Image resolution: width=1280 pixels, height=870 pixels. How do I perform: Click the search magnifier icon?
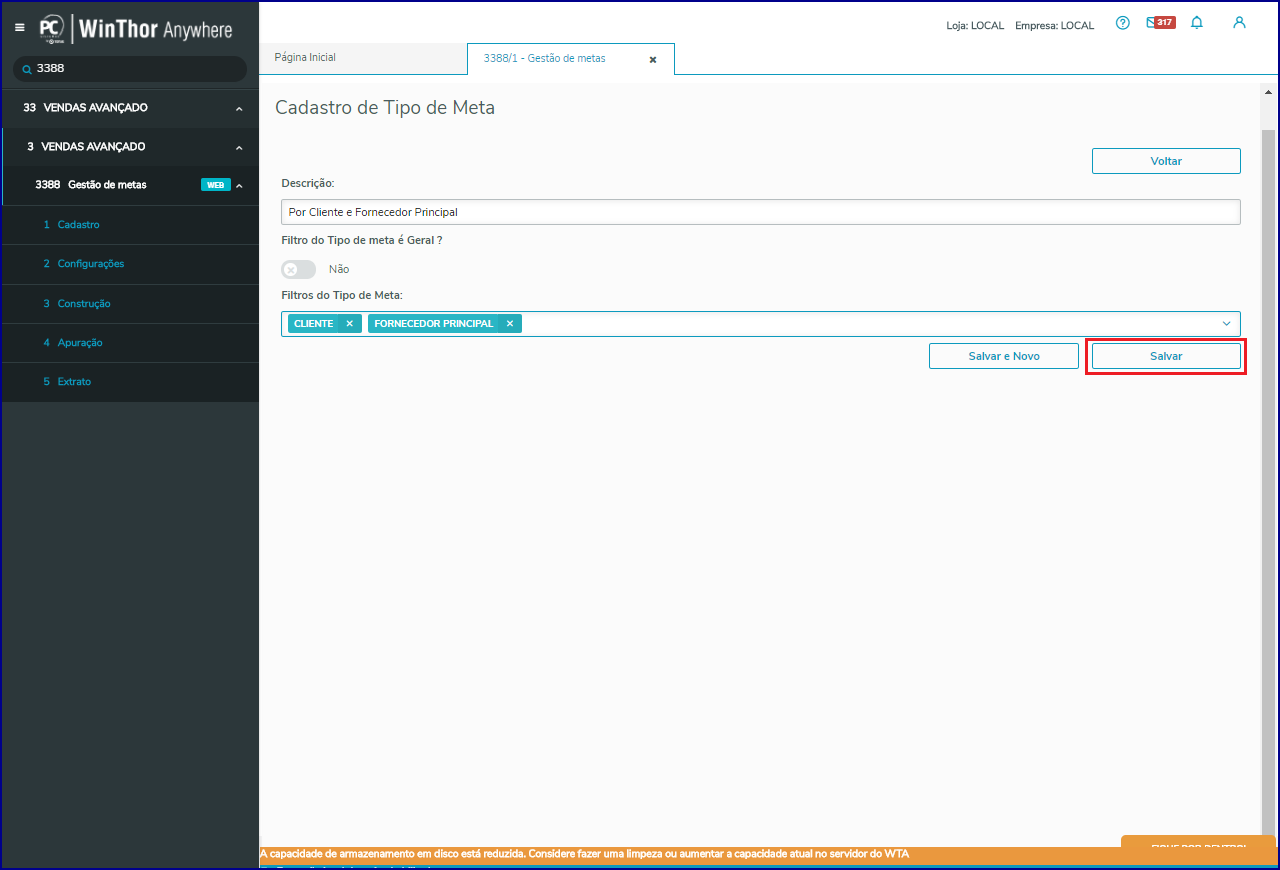pos(27,70)
